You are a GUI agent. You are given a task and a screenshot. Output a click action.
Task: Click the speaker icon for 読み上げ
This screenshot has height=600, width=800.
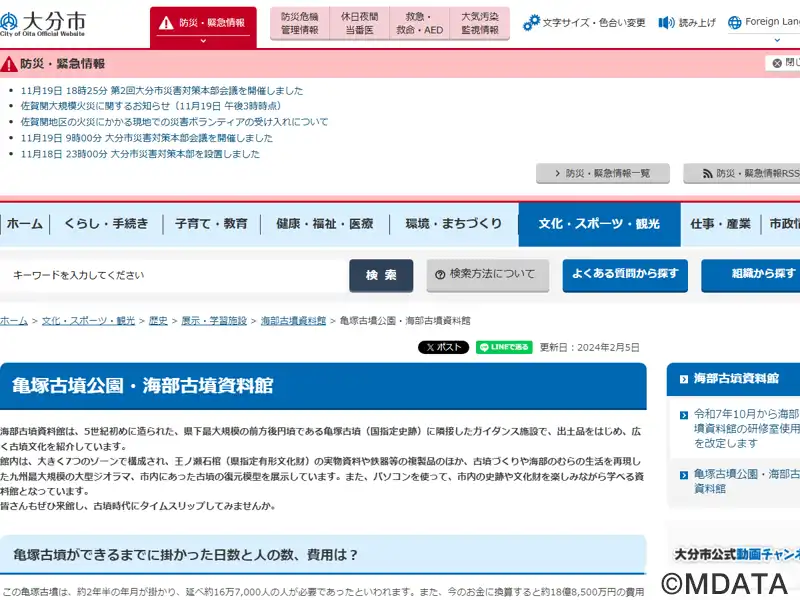click(x=666, y=22)
